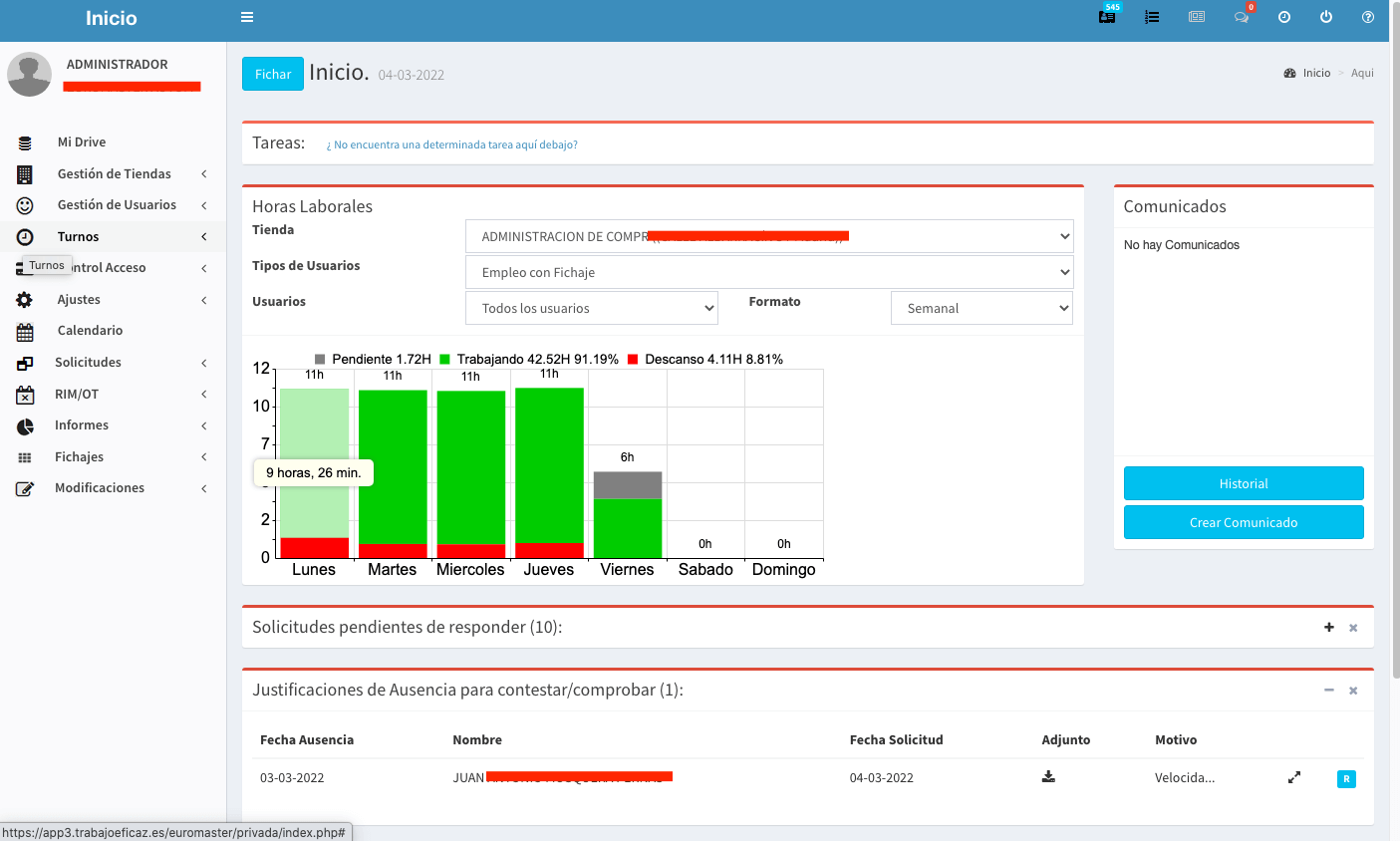Image resolution: width=1400 pixels, height=841 pixels.
Task: Open Gestión de Tiendas sidebar menu
Action: point(114,173)
